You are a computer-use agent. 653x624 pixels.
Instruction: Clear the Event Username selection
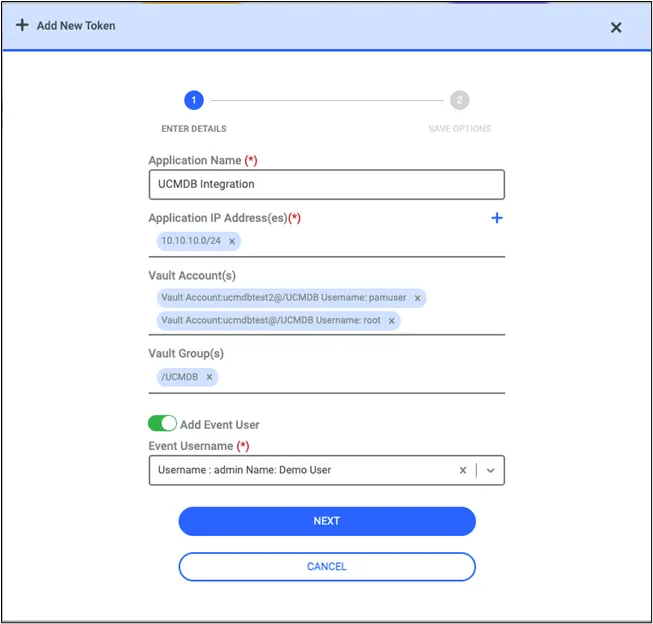point(463,470)
